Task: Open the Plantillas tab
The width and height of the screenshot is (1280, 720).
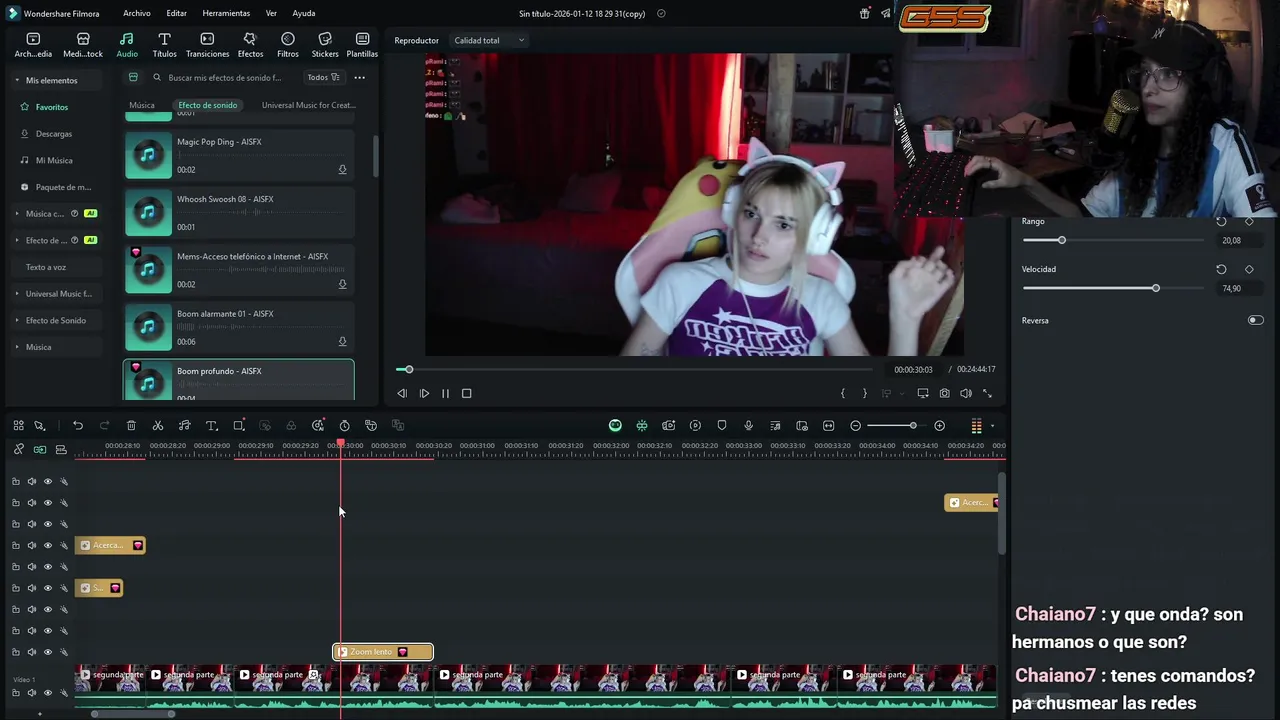Action: pyautogui.click(x=362, y=45)
